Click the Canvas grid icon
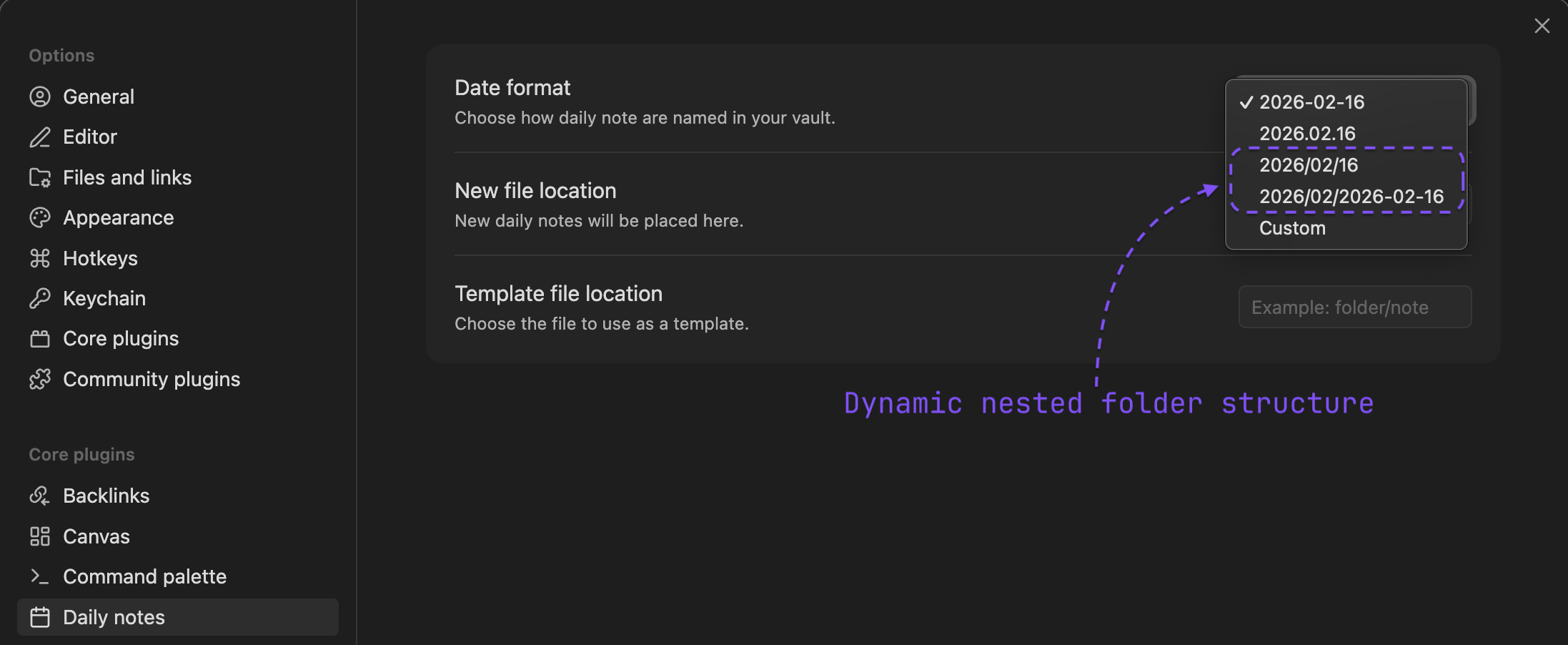This screenshot has height=645, width=1568. (40, 536)
